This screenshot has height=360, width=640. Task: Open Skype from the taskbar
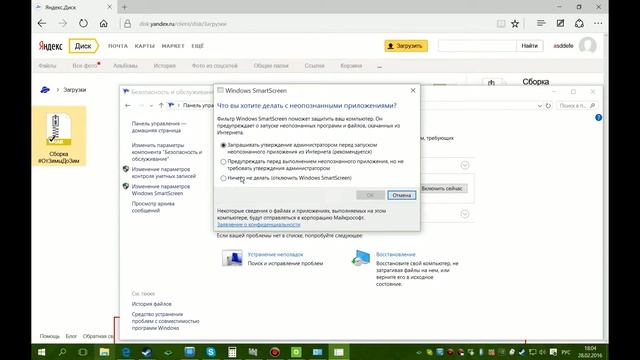pyautogui.click(x=211, y=352)
